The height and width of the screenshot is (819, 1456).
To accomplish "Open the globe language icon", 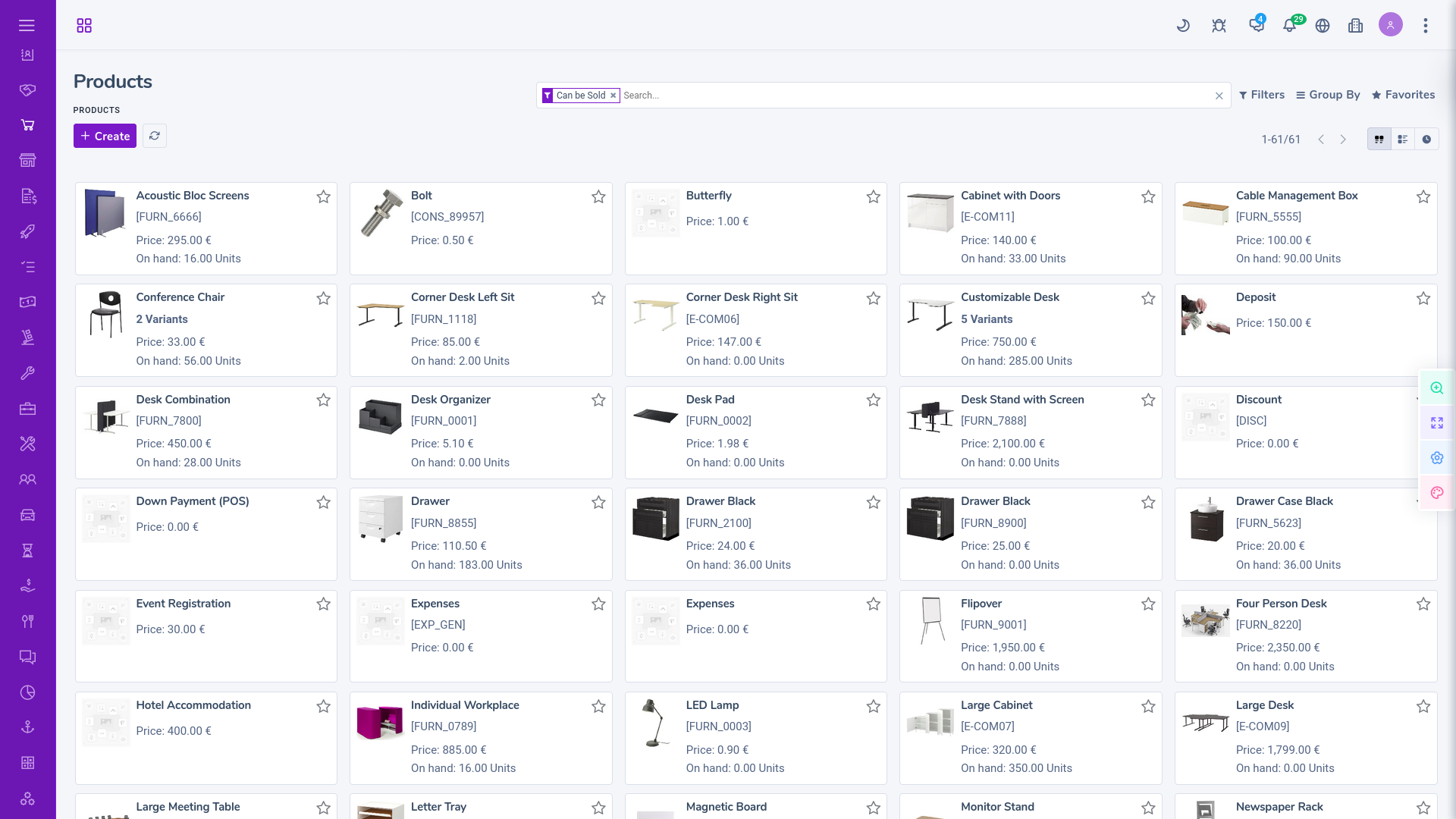I will pyautogui.click(x=1323, y=26).
